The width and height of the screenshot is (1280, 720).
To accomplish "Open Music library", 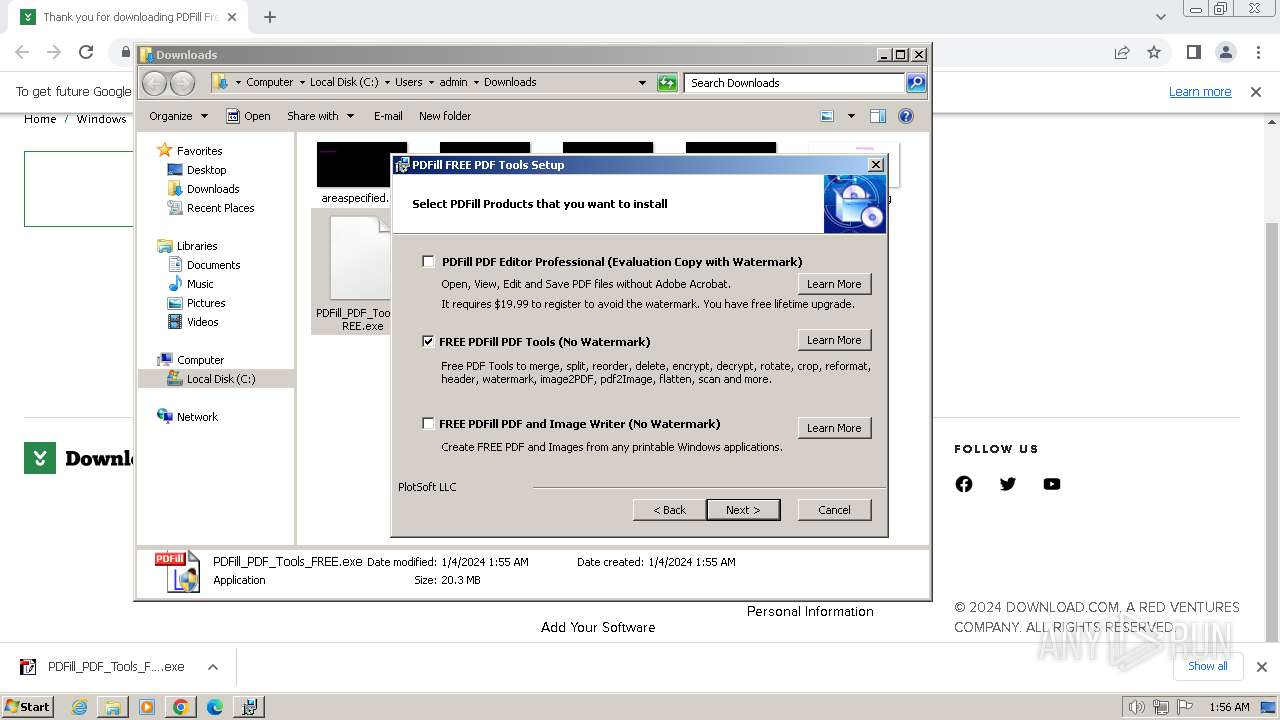I will [200, 284].
